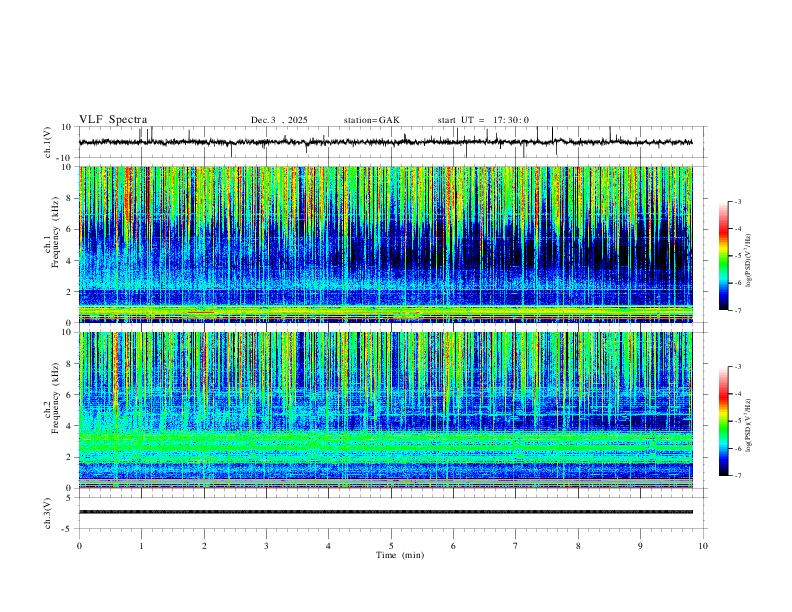
Task: Click the "-5" tick on ch.2 color bar
Action: [737, 421]
